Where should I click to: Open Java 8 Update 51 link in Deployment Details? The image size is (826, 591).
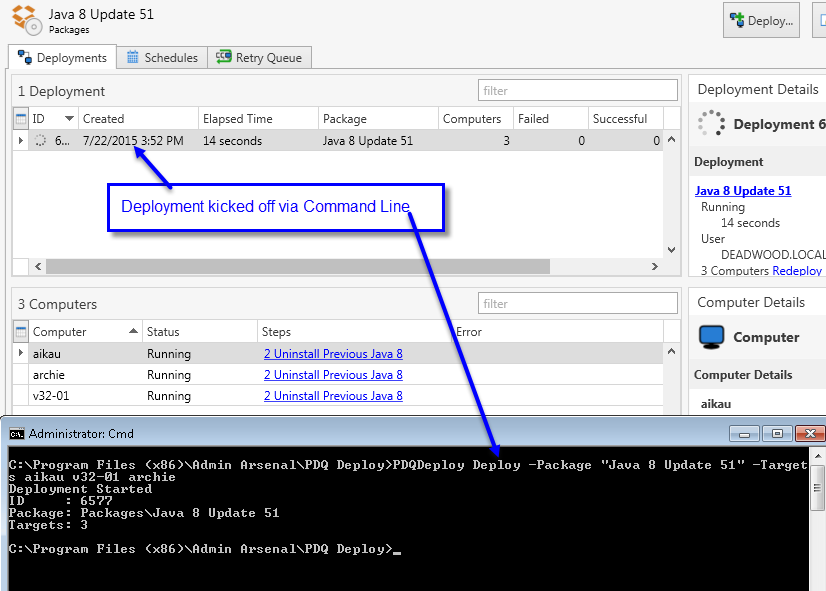pos(743,191)
